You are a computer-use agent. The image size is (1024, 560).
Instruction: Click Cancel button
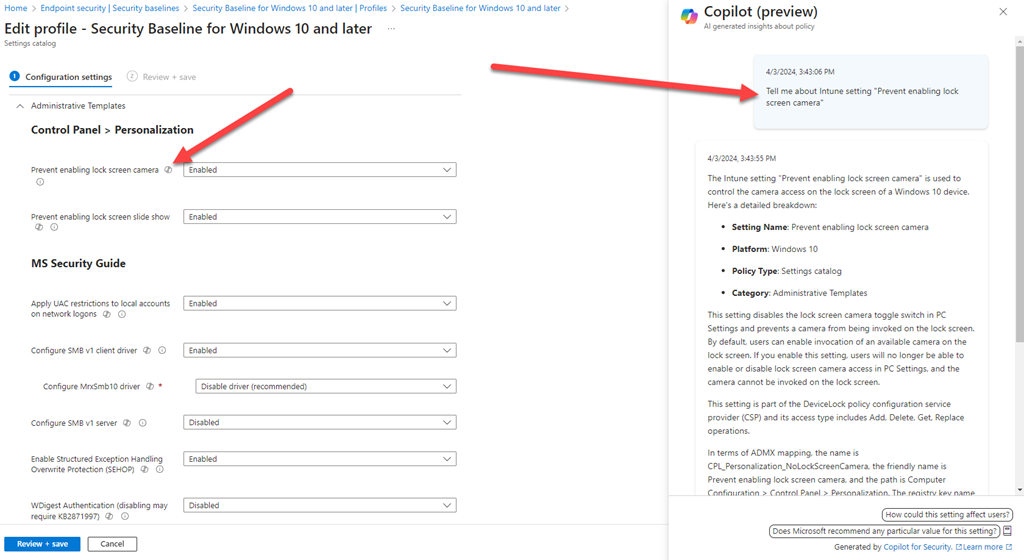[112, 544]
